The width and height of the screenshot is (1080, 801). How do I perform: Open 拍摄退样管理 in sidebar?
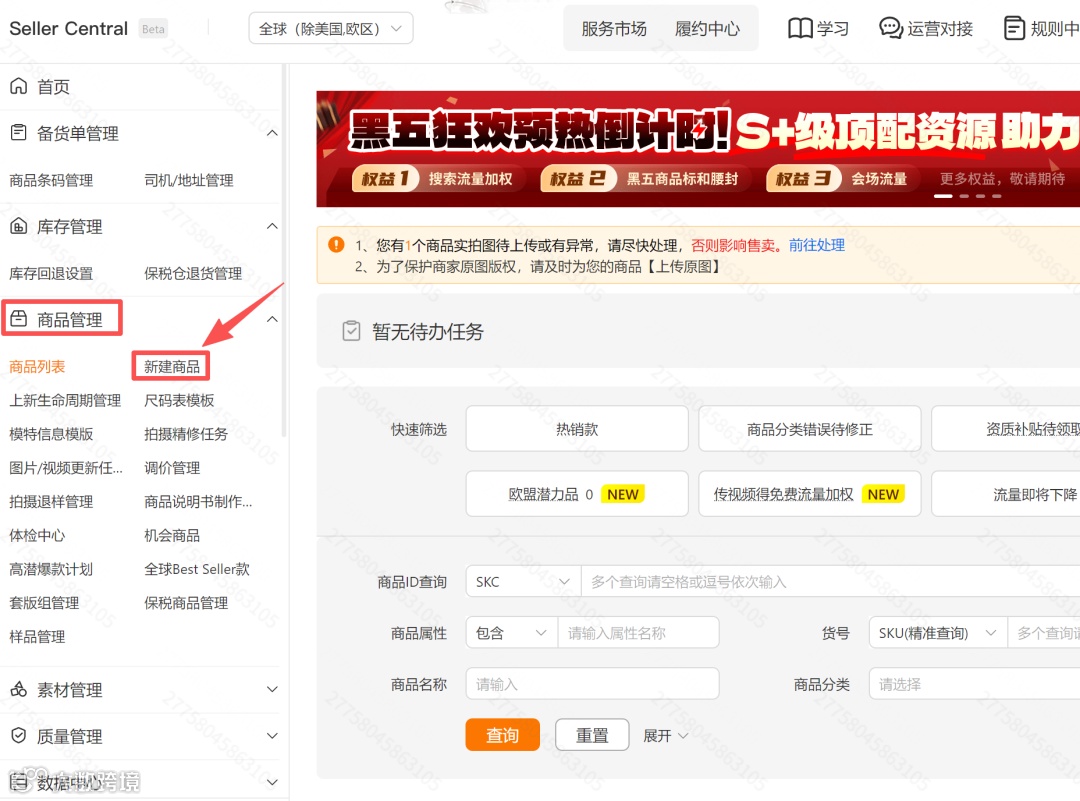pos(51,501)
